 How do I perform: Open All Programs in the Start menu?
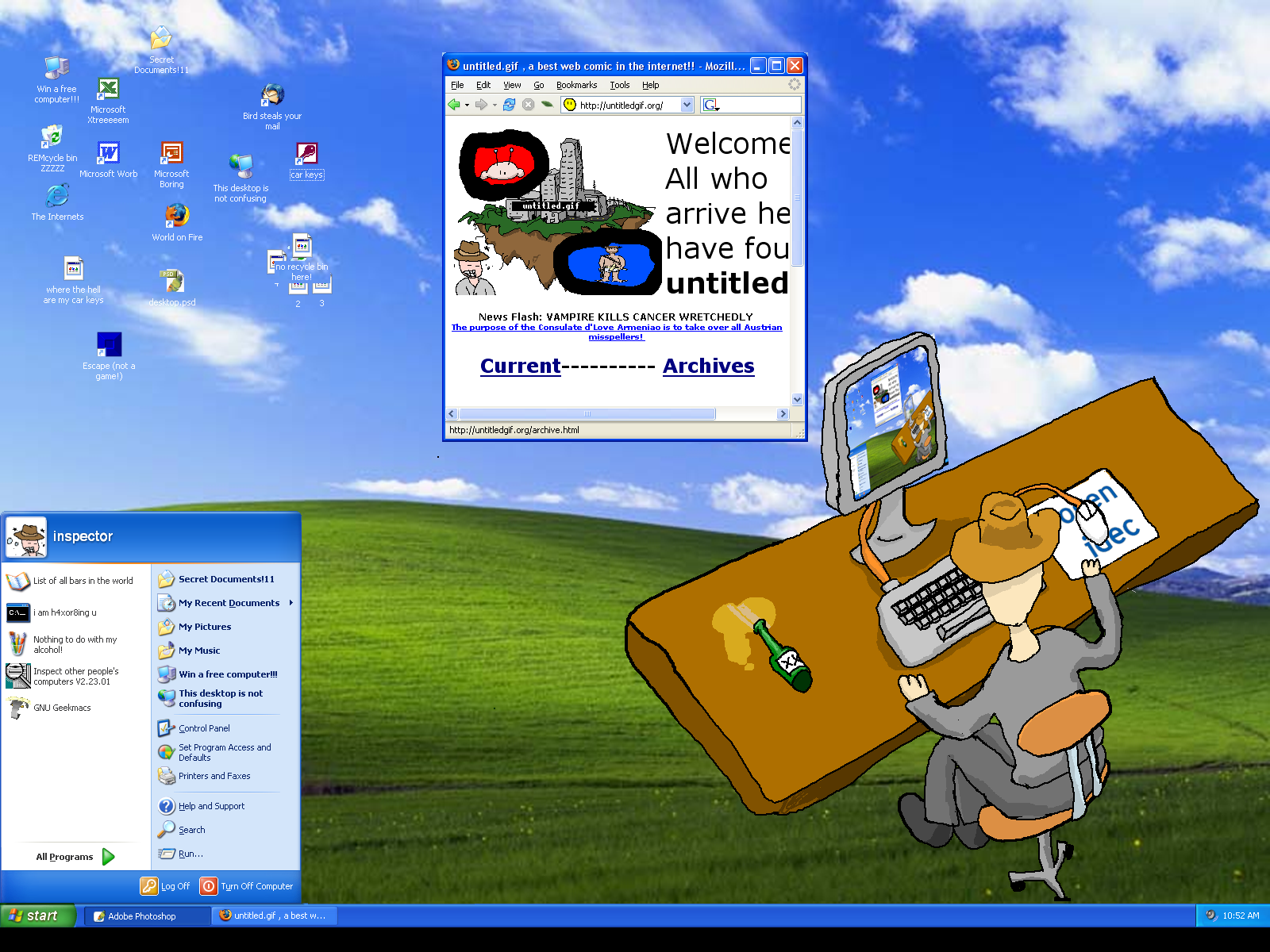click(x=75, y=857)
